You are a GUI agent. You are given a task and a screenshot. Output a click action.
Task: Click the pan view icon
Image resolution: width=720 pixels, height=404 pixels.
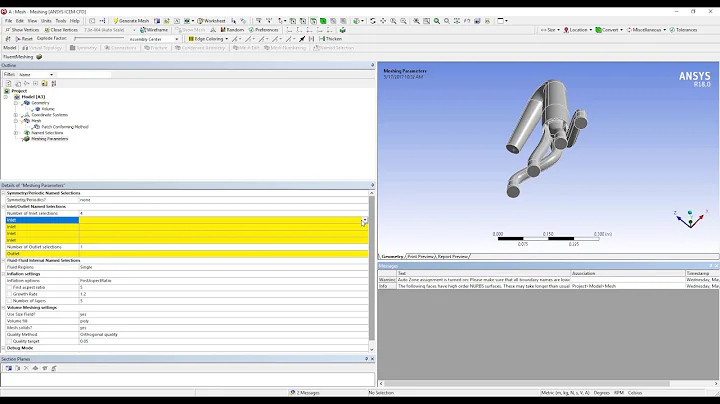tap(383, 21)
